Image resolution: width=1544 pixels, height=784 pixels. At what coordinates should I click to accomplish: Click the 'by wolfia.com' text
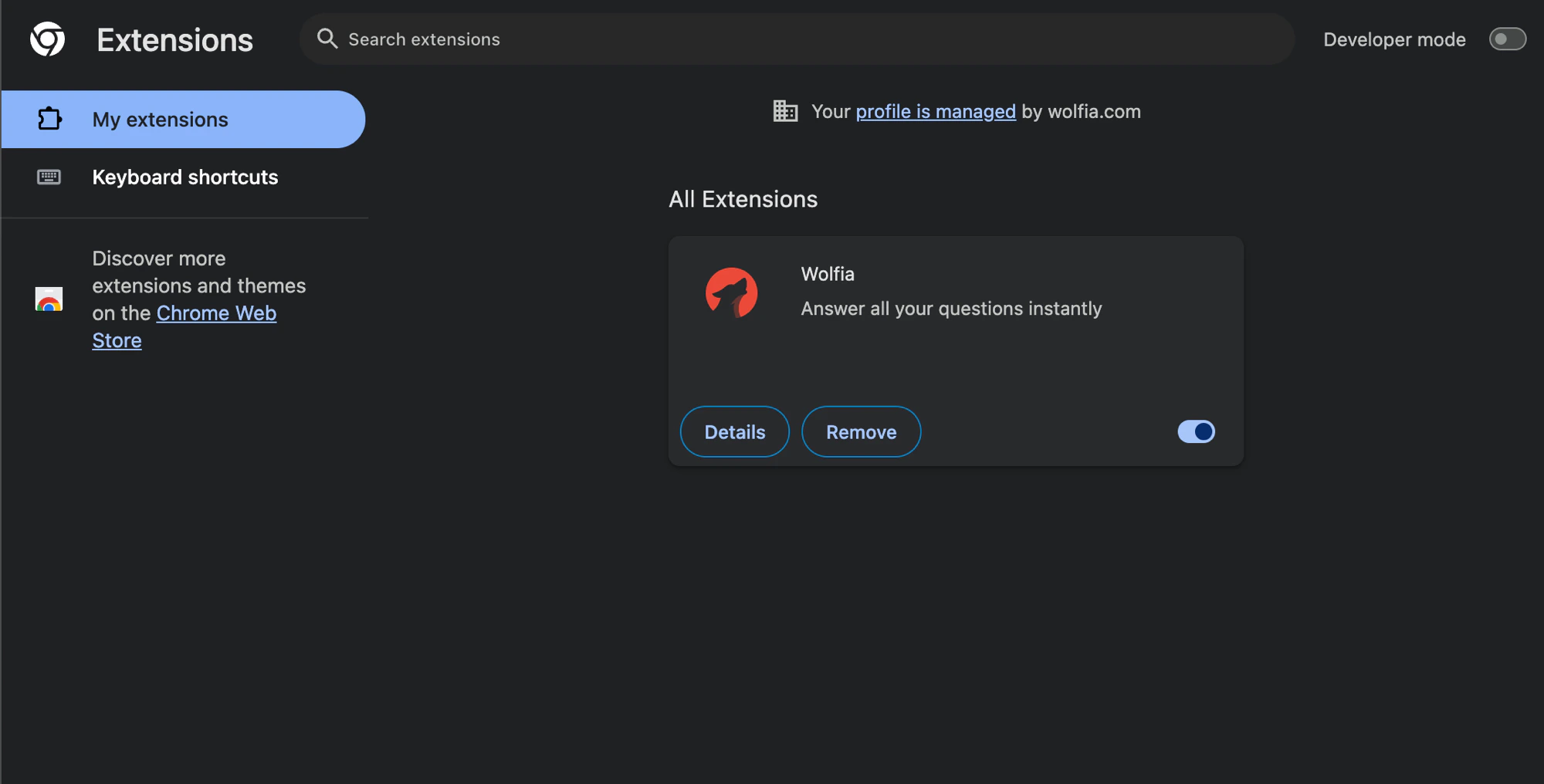point(1081,112)
